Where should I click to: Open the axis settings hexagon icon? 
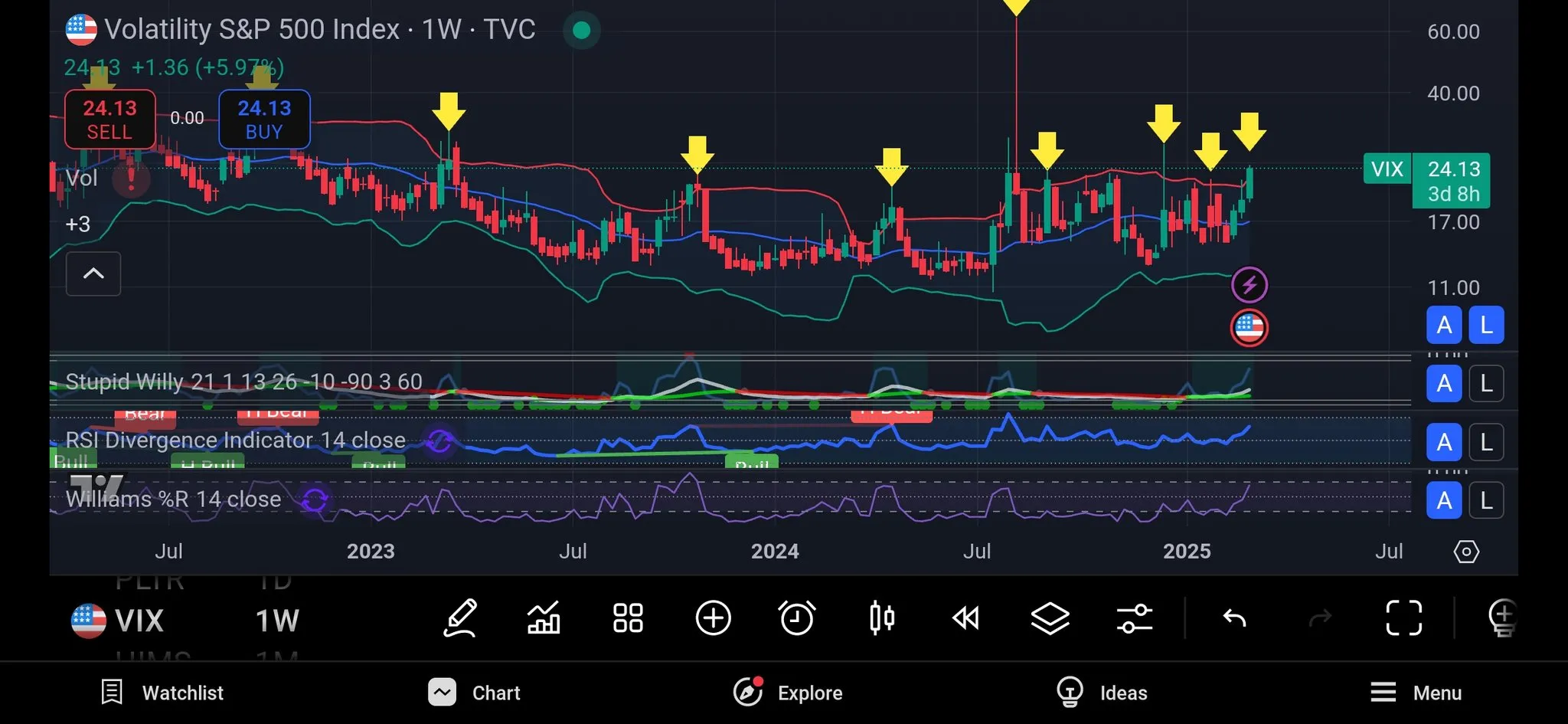[1466, 552]
